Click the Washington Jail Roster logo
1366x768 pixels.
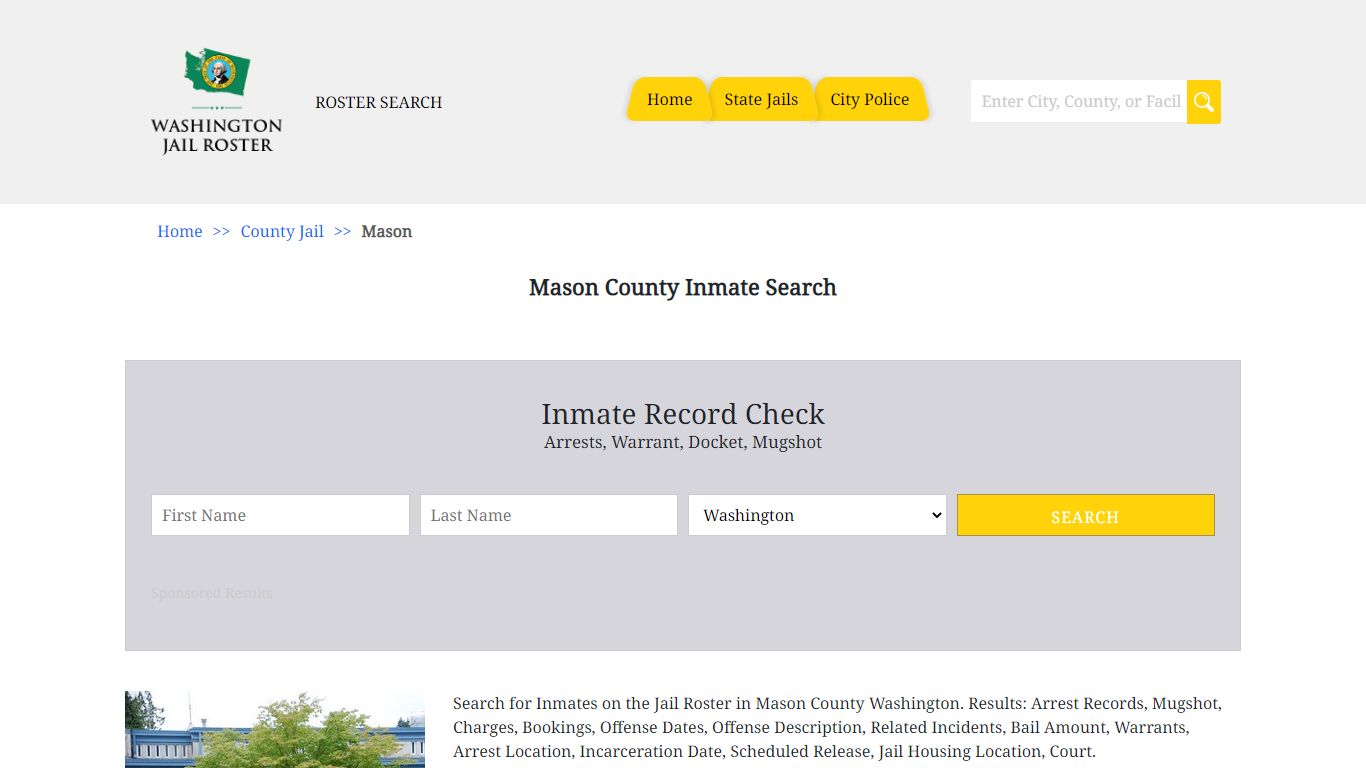pyautogui.click(x=216, y=101)
